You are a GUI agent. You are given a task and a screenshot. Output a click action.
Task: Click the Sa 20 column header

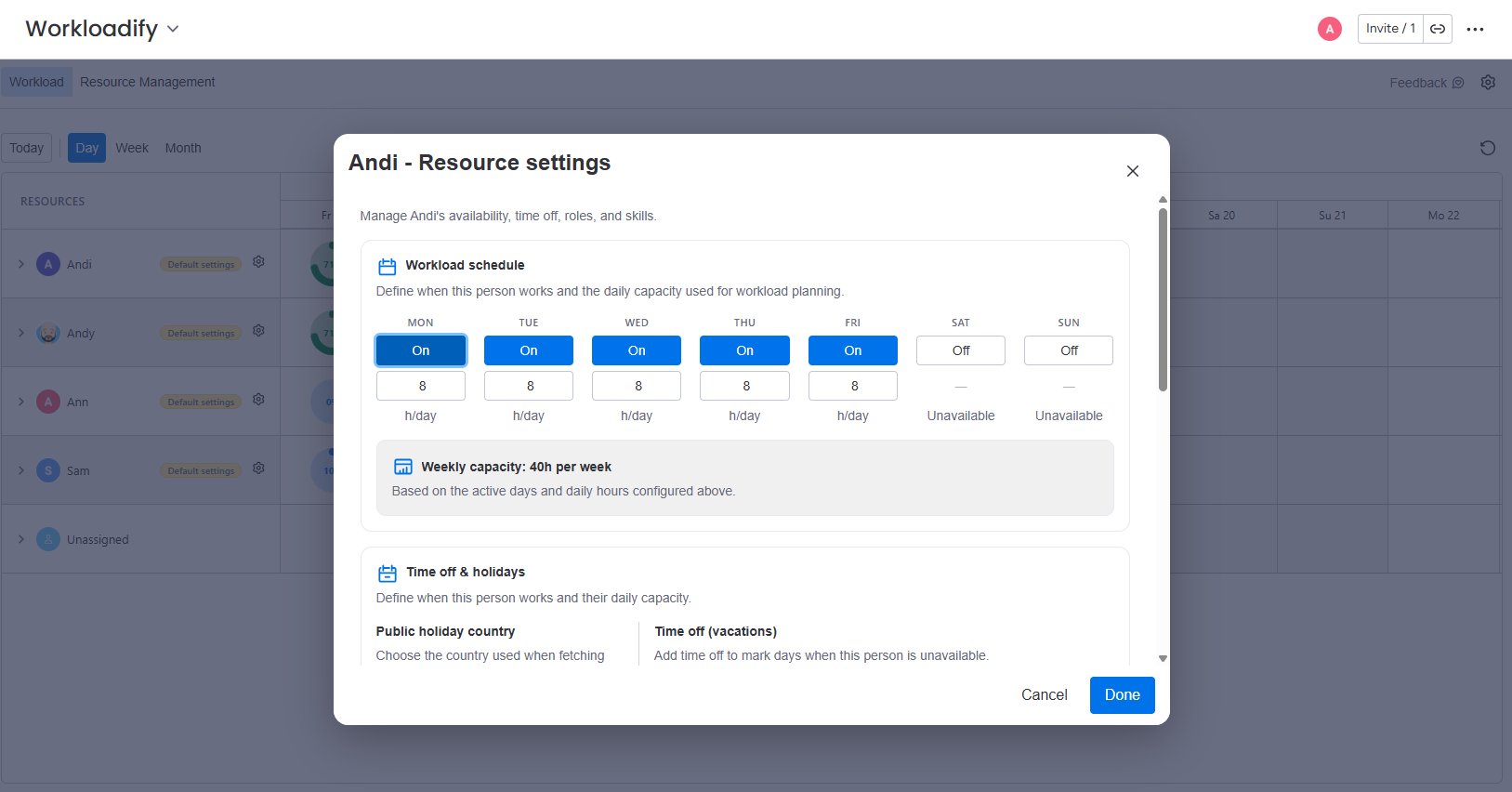tap(1221, 215)
